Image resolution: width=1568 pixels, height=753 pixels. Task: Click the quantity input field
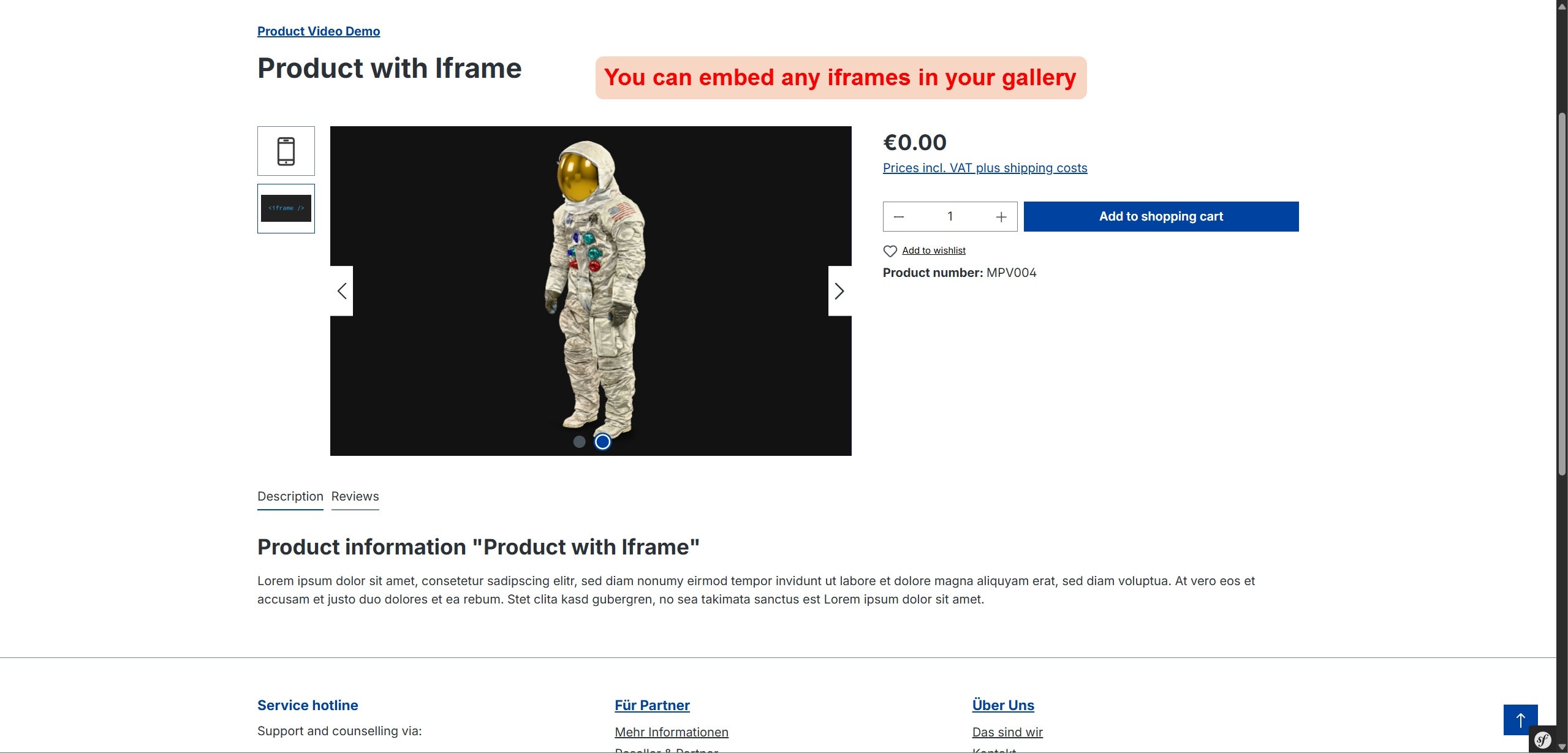point(950,217)
